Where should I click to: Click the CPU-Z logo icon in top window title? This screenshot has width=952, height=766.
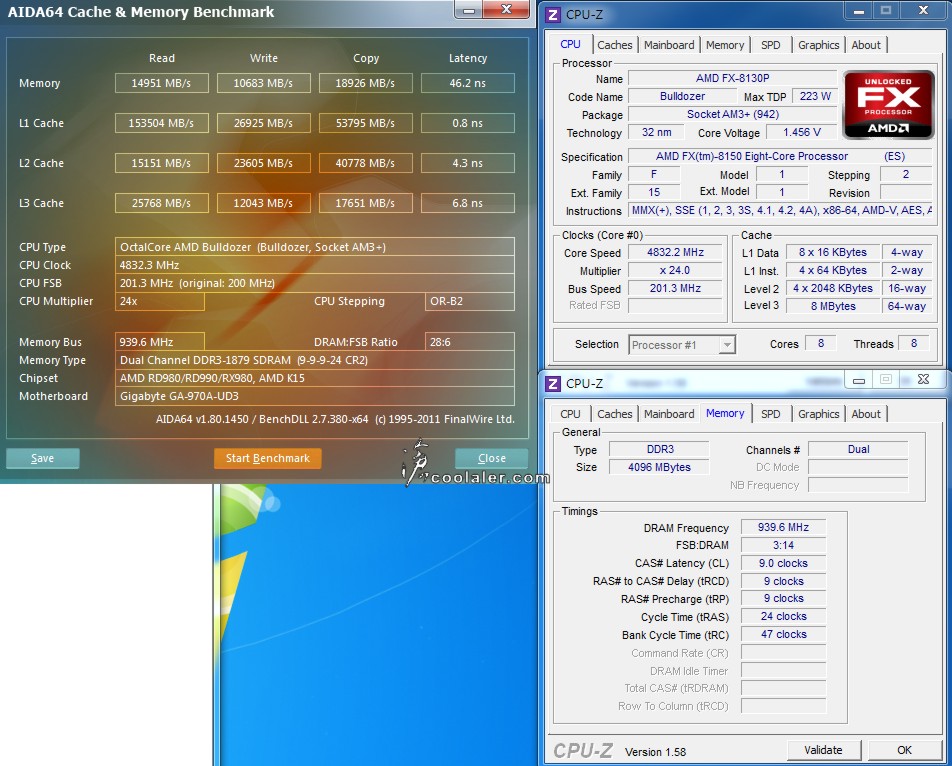click(552, 15)
